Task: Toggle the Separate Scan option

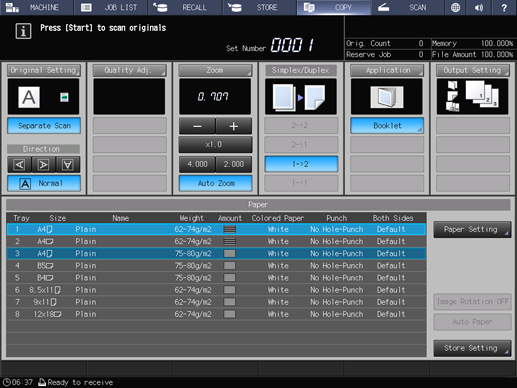Action: coord(44,126)
